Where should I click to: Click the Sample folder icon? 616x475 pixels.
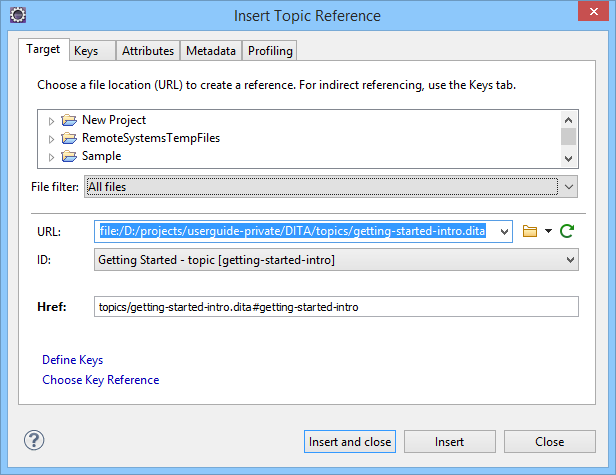tap(69, 156)
